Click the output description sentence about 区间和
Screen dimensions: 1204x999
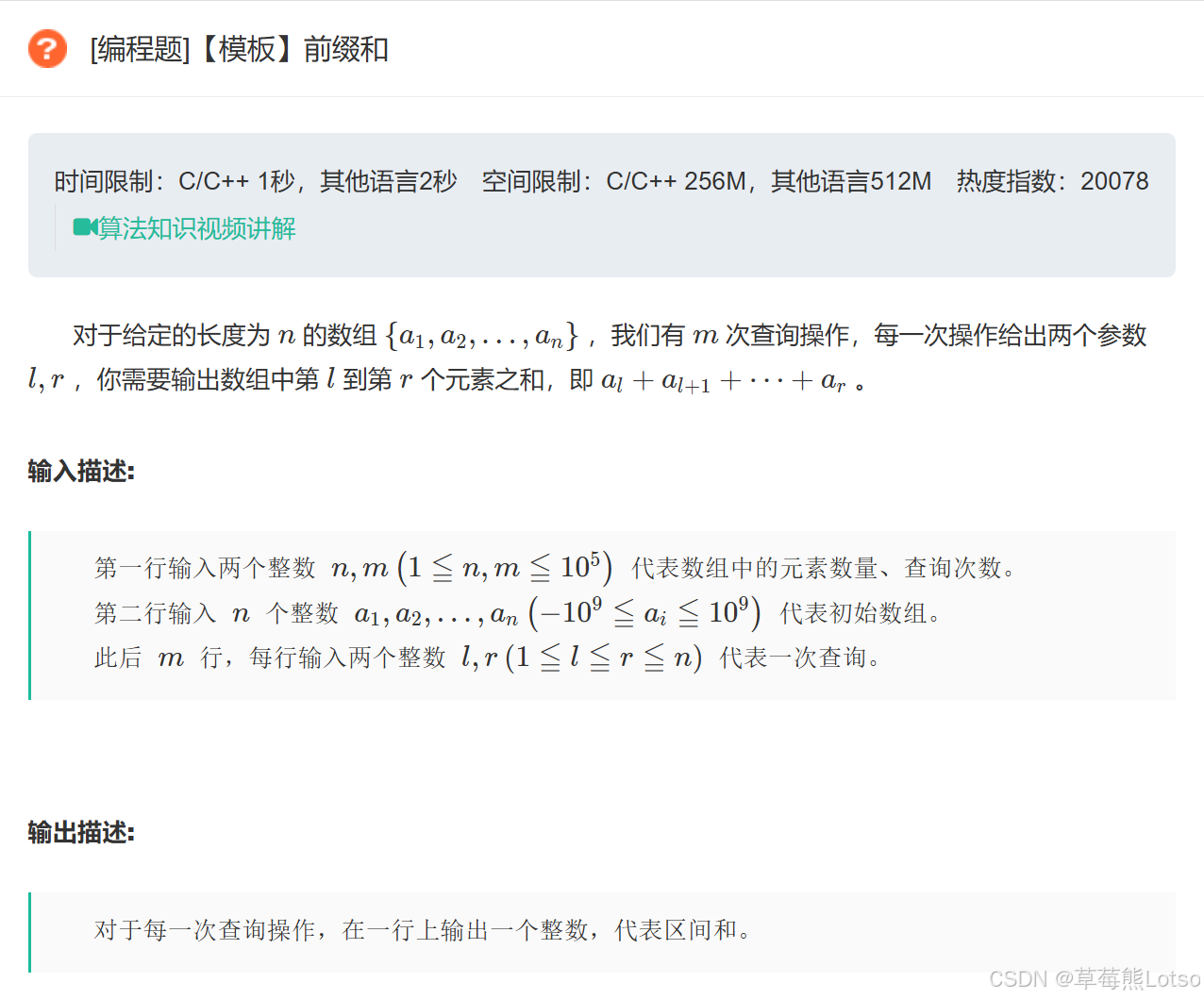click(x=420, y=929)
